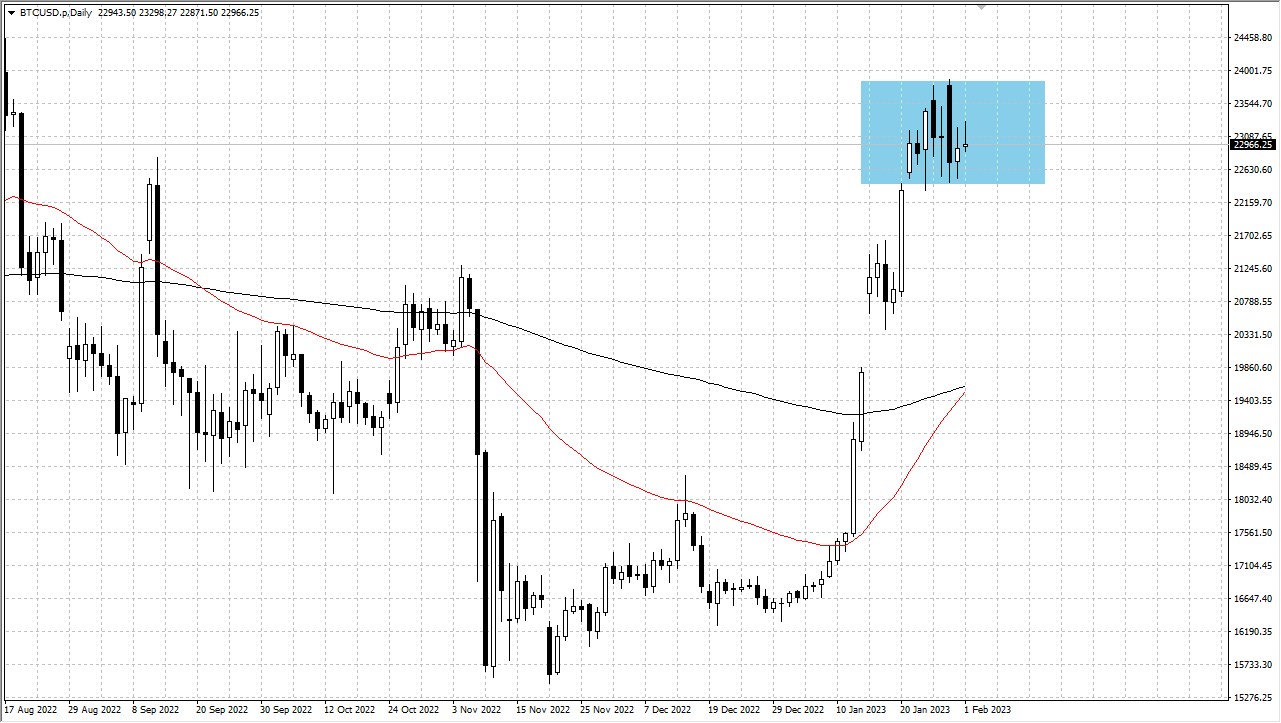The width and height of the screenshot is (1281, 723).
Task: Click the gray chart shift marker
Action: 982,8
